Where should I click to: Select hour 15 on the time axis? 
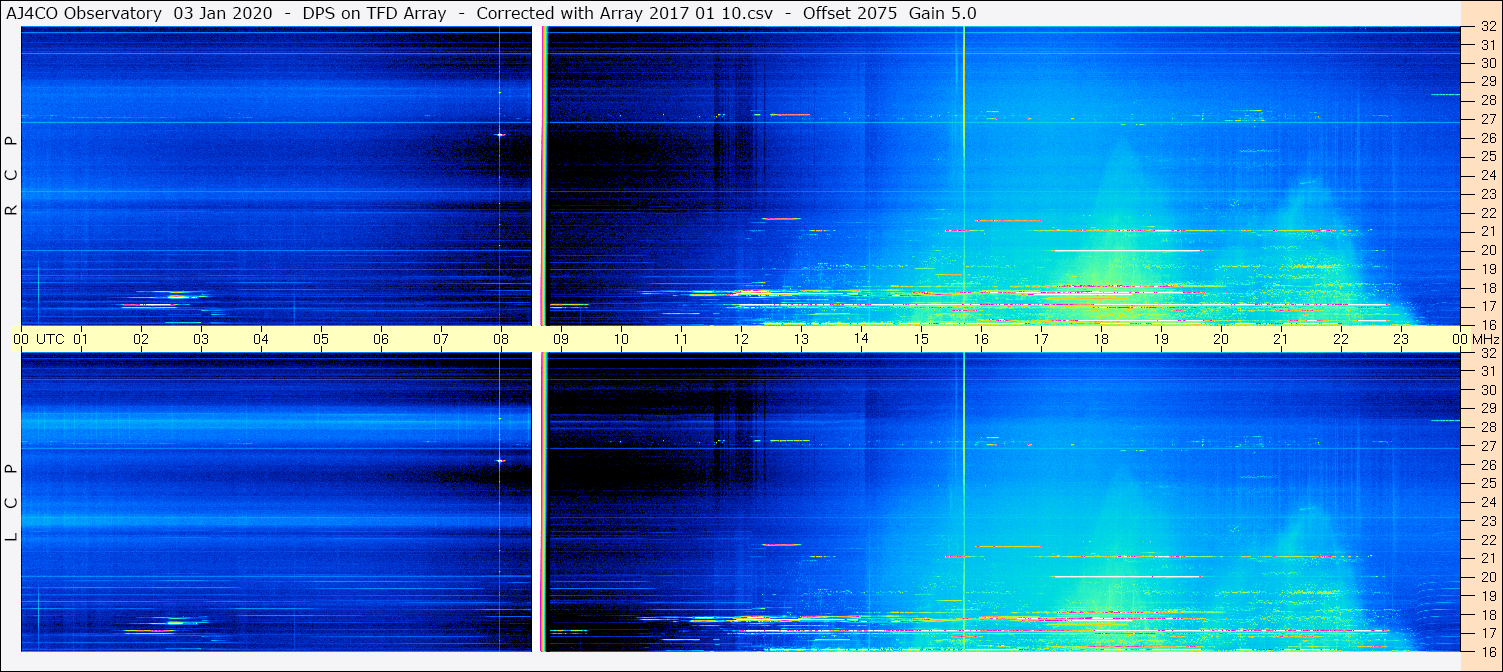pos(921,339)
